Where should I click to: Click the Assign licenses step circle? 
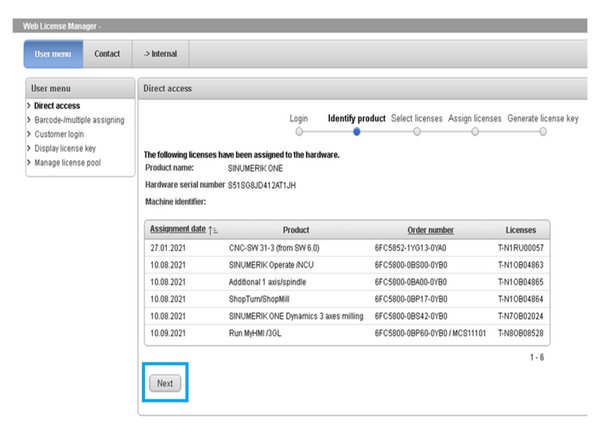[x=475, y=132]
